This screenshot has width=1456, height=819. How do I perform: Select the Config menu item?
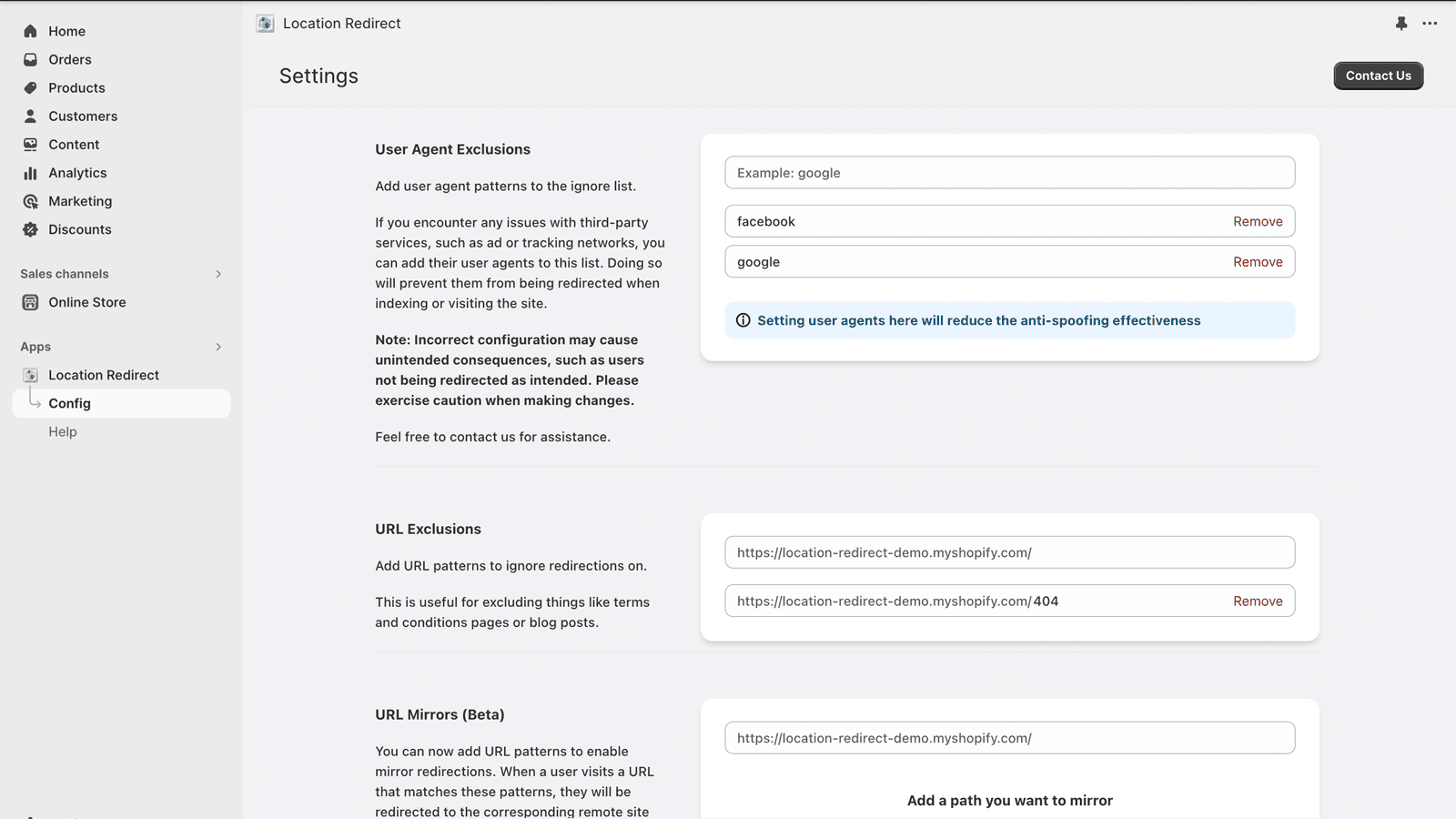pyautogui.click(x=70, y=403)
